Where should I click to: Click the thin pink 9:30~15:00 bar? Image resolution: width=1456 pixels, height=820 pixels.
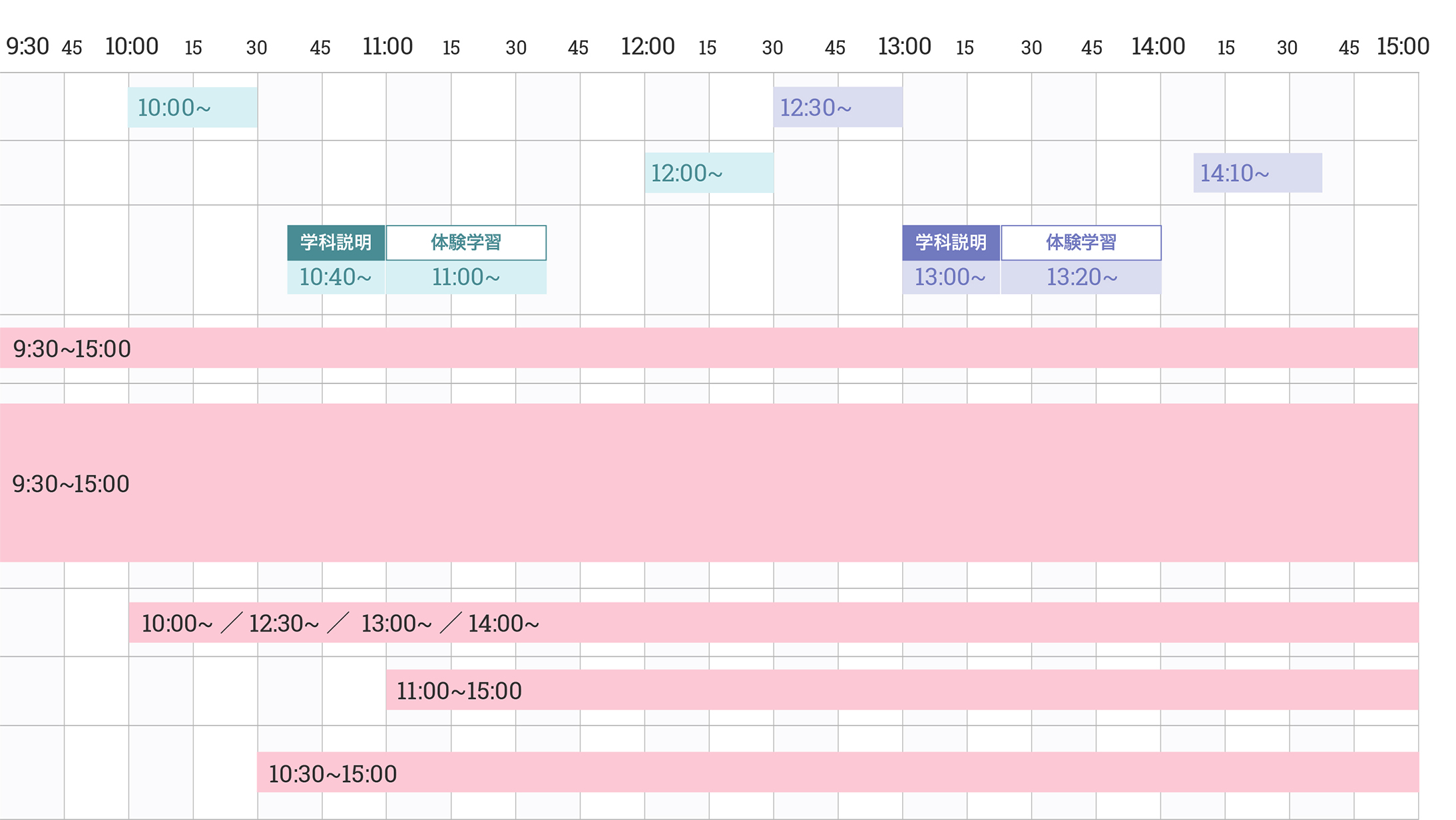tap(709, 348)
